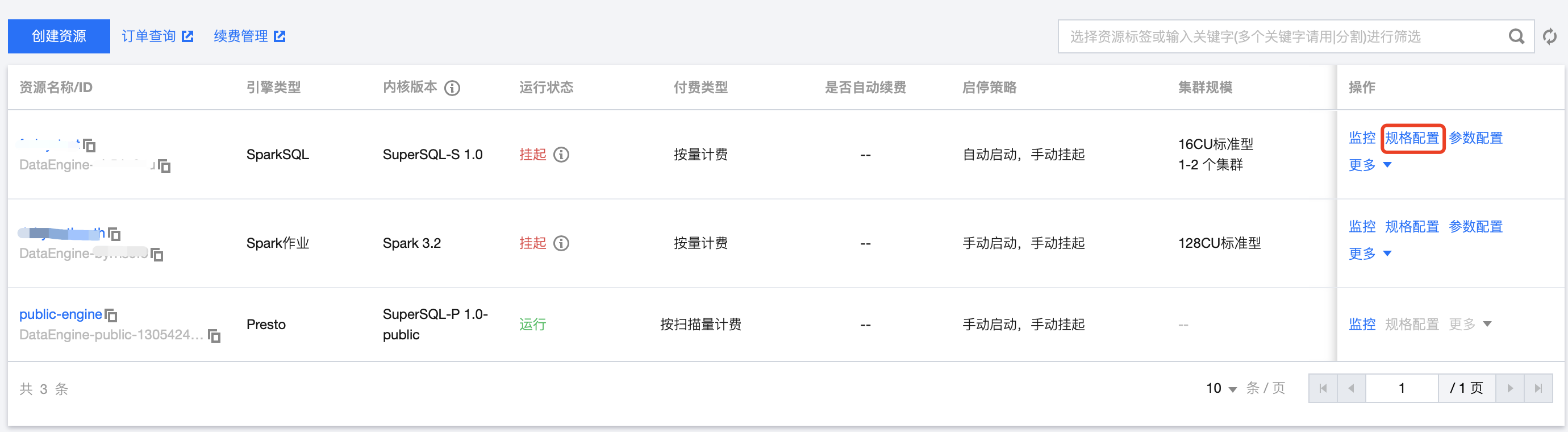The height and width of the screenshot is (432, 1568).
Task: Open 续费管理 link
Action: click(x=249, y=36)
